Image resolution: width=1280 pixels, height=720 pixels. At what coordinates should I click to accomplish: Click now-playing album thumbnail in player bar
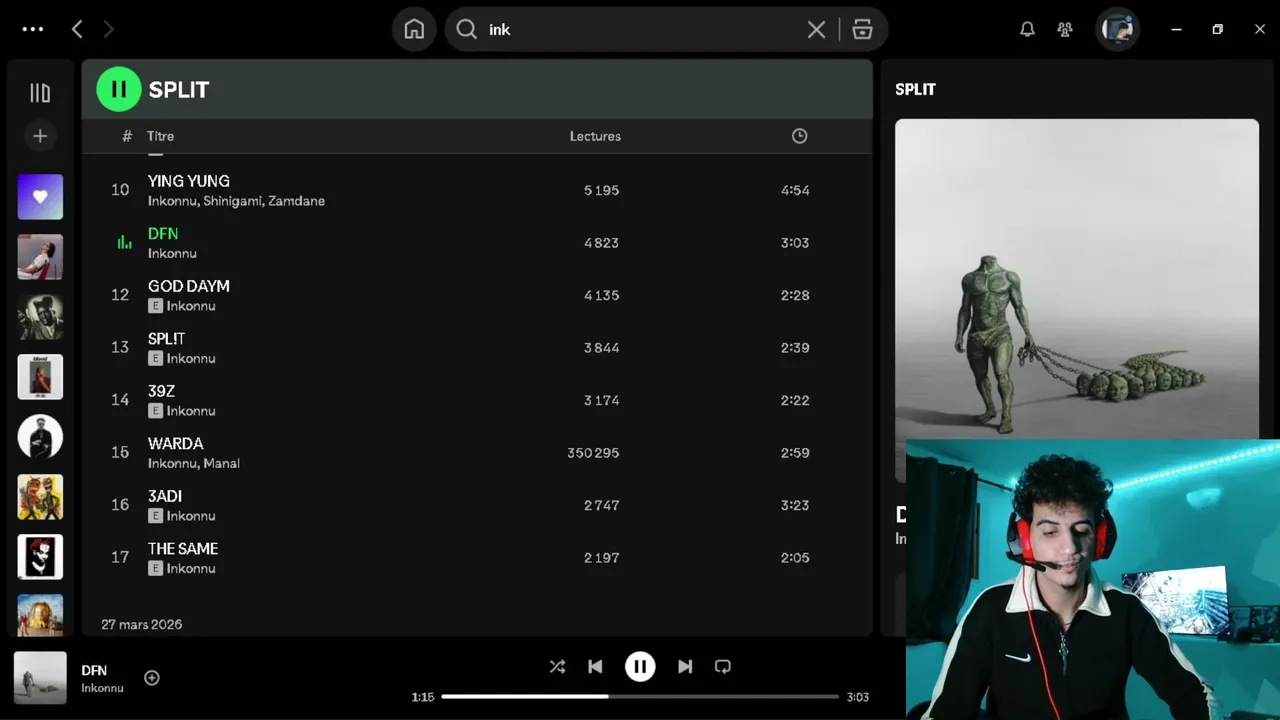tap(40, 678)
